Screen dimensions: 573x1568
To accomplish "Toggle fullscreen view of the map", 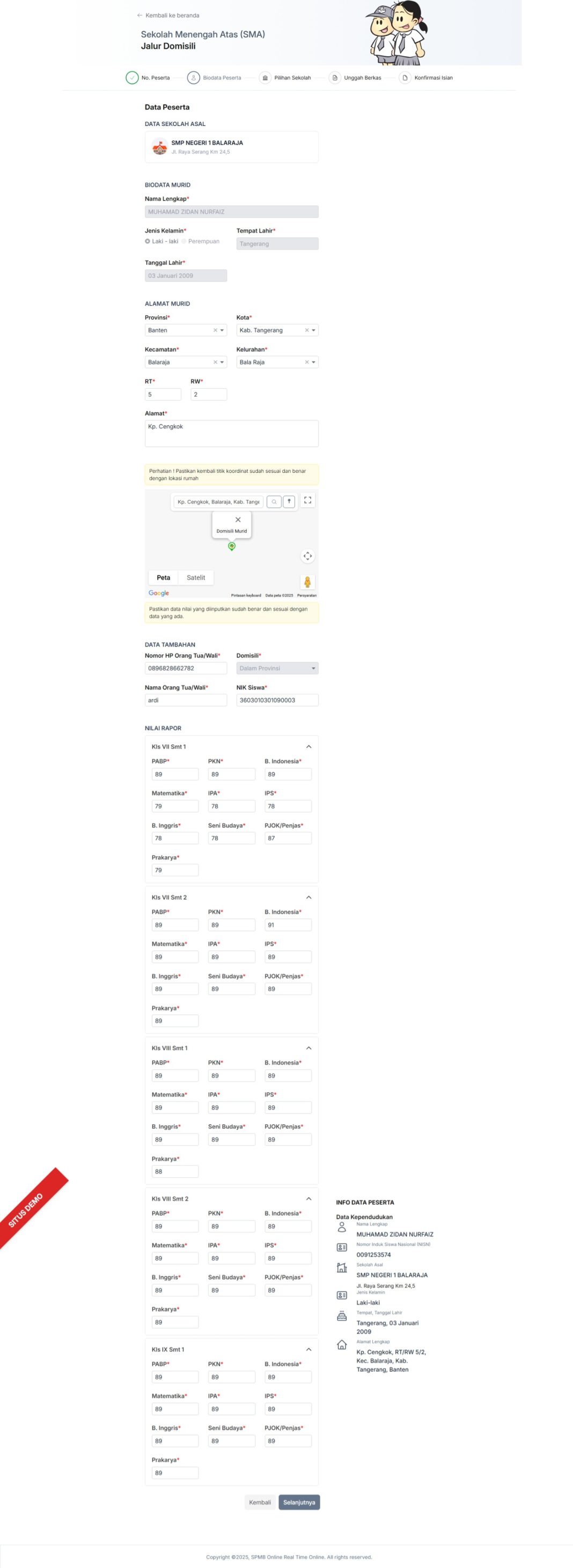I will click(x=307, y=500).
